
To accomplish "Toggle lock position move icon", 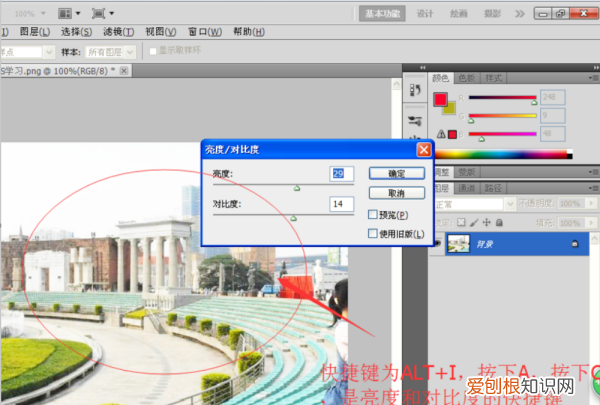I will (x=486, y=222).
